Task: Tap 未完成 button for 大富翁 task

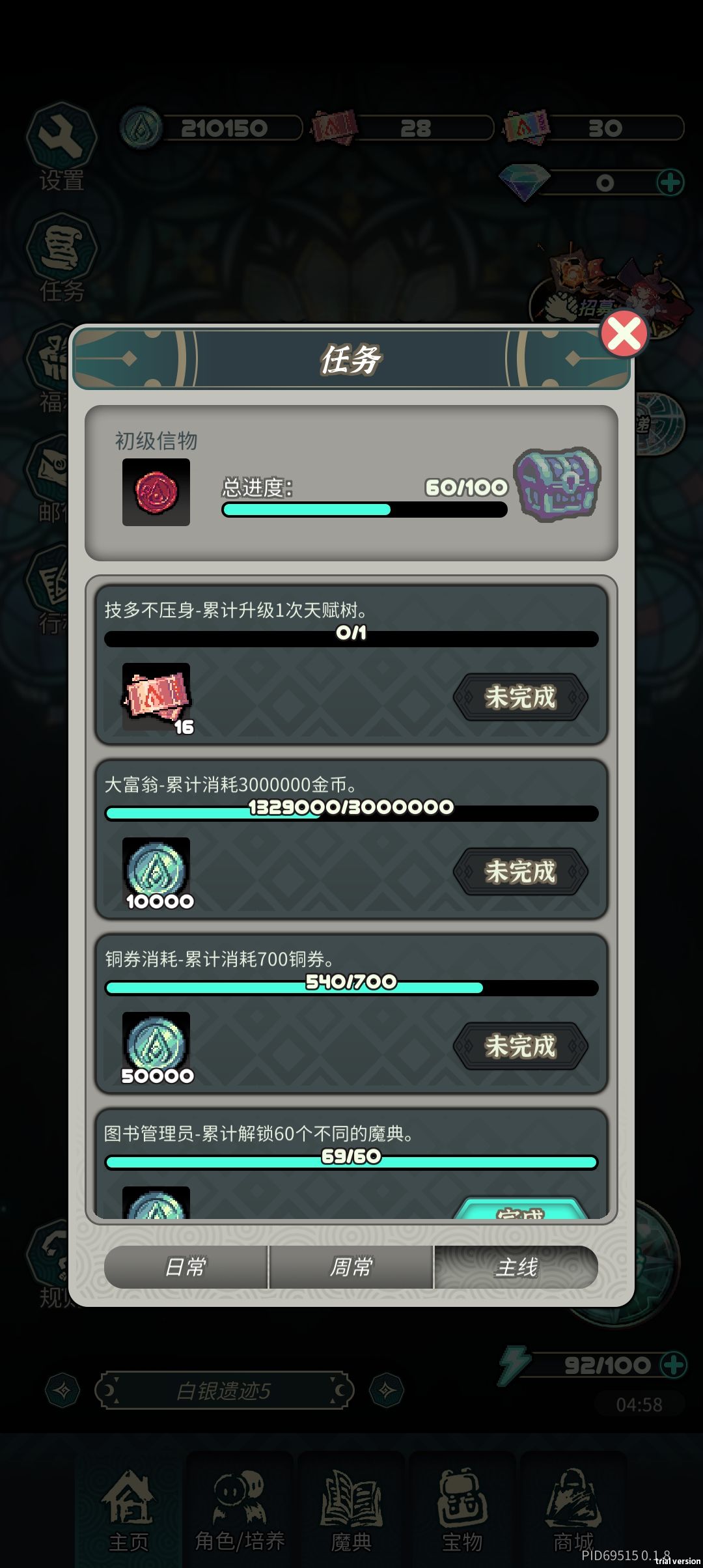Action: click(521, 872)
